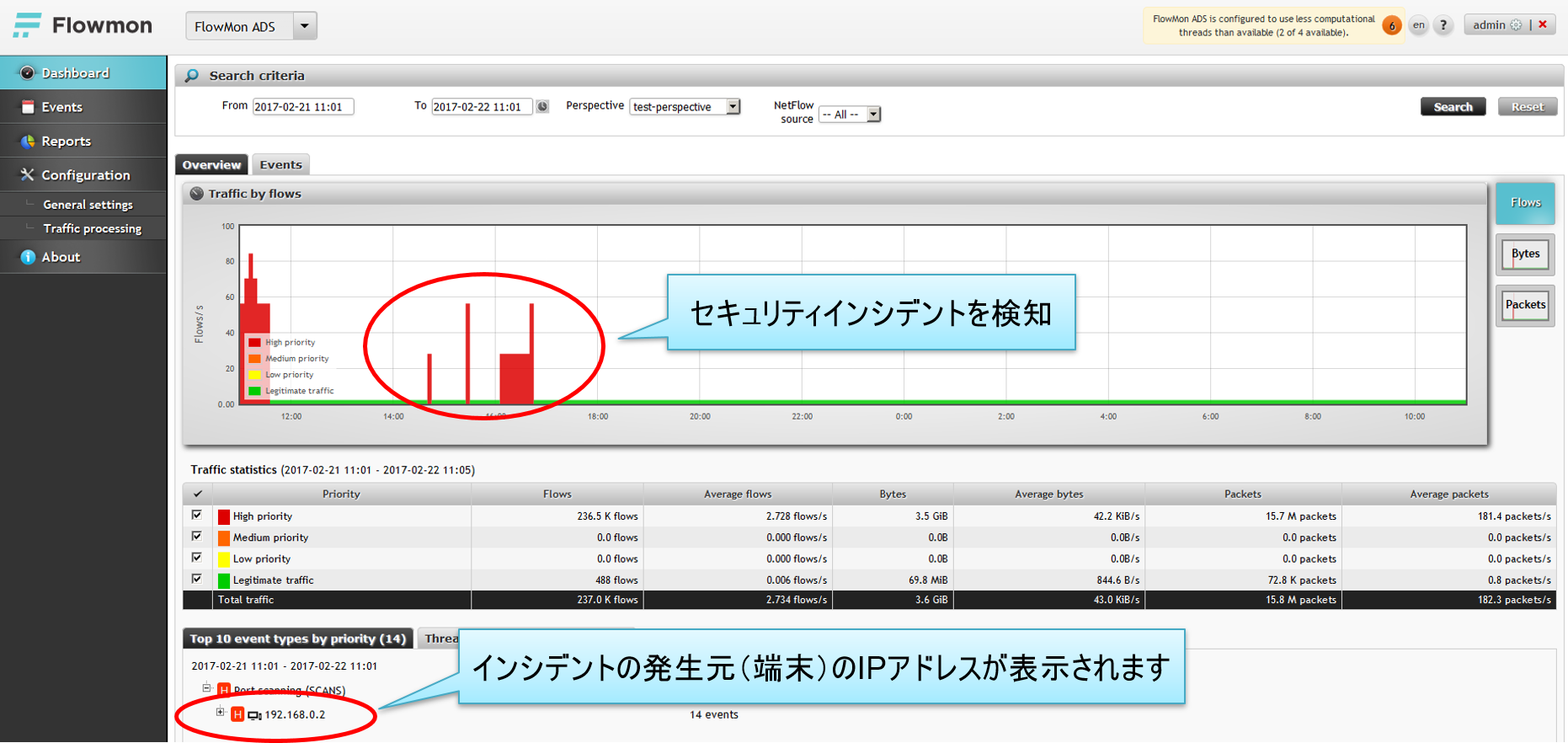1568x743 pixels.
Task: Click the H icon beside 192.168.0.2
Action: click(x=237, y=714)
